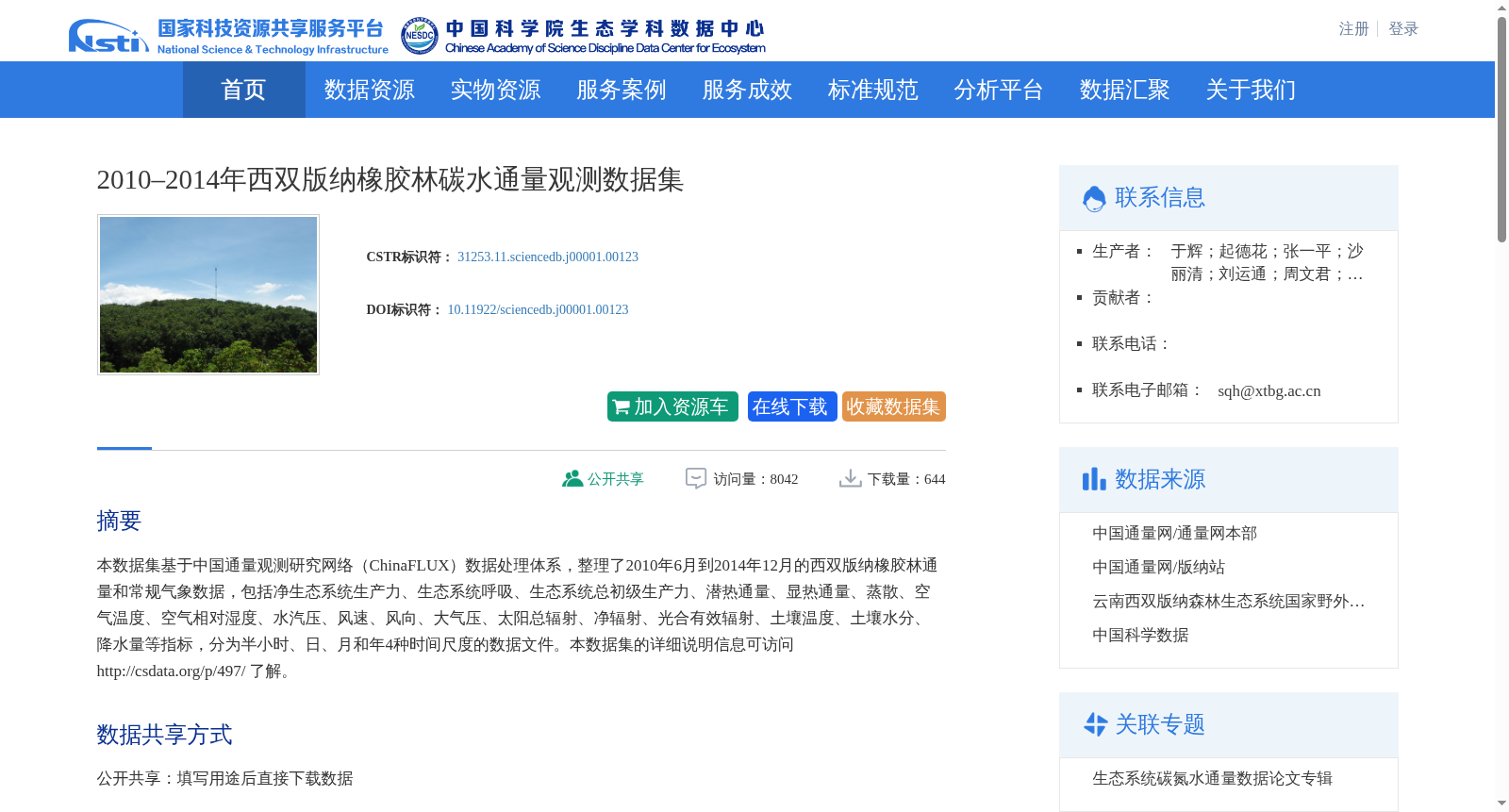Open the DOI identifier link
Image resolution: width=1509 pixels, height=812 pixels.
tap(538, 309)
